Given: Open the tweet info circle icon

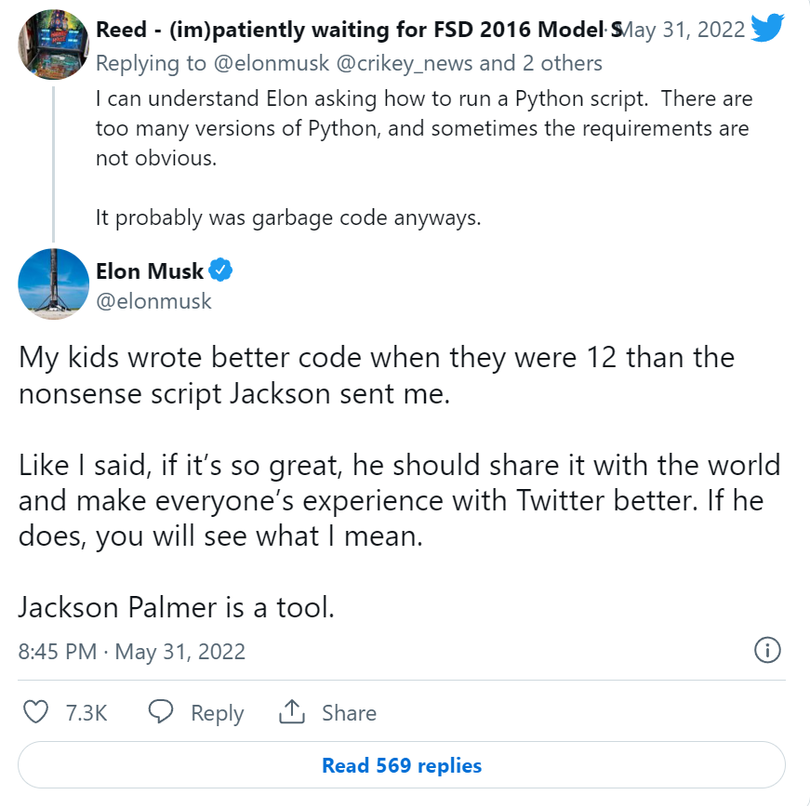Looking at the screenshot, I should (x=766, y=650).
